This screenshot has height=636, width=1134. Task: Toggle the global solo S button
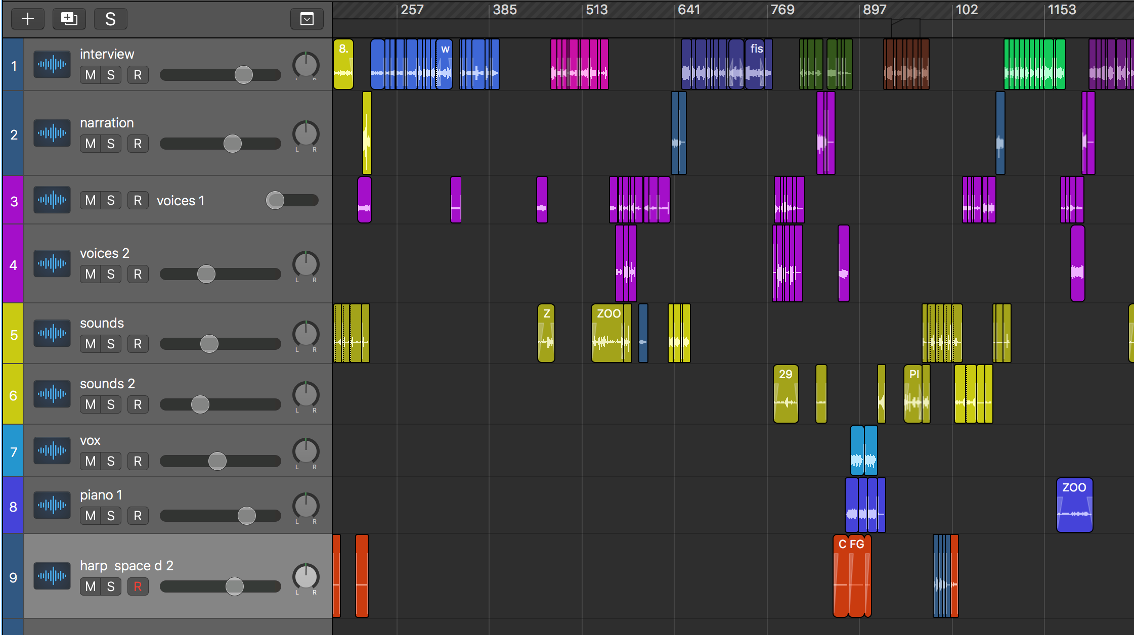pos(110,18)
